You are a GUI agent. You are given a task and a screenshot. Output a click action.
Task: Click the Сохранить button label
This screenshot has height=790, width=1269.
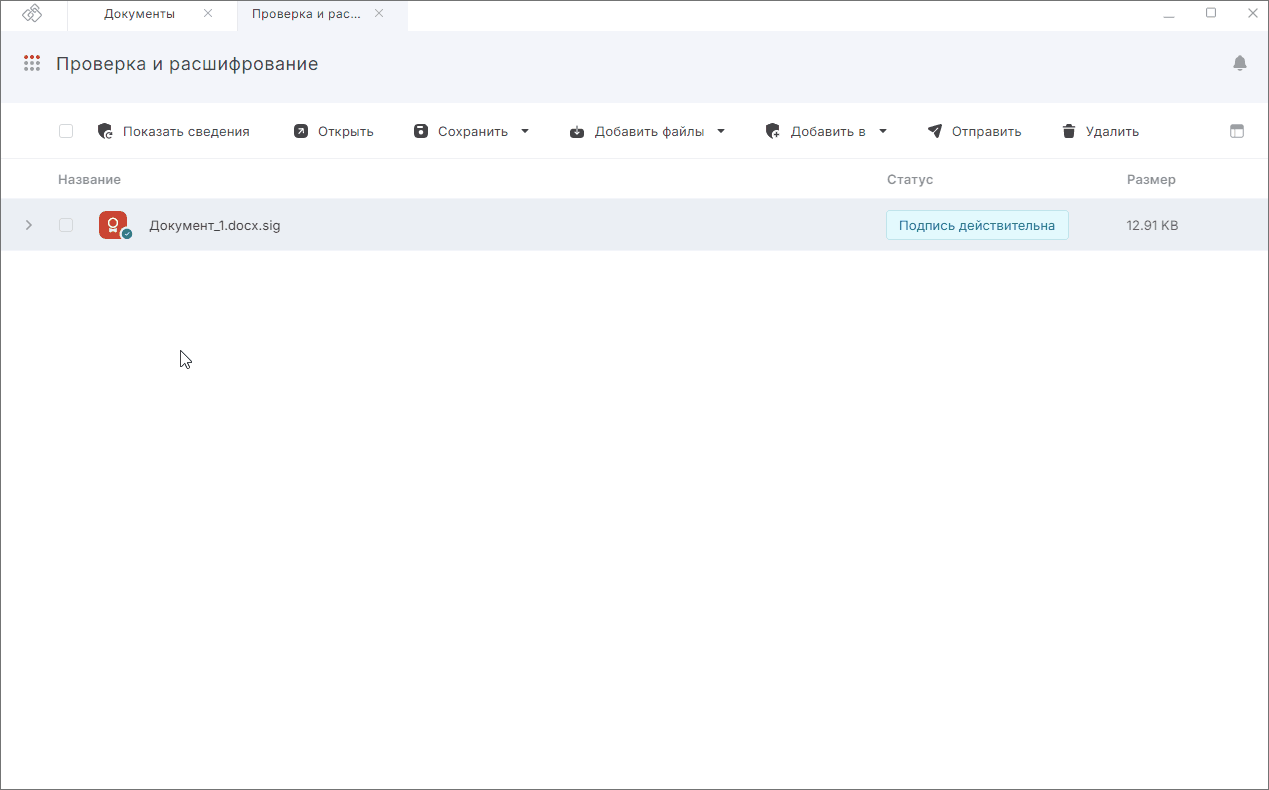pos(473,131)
